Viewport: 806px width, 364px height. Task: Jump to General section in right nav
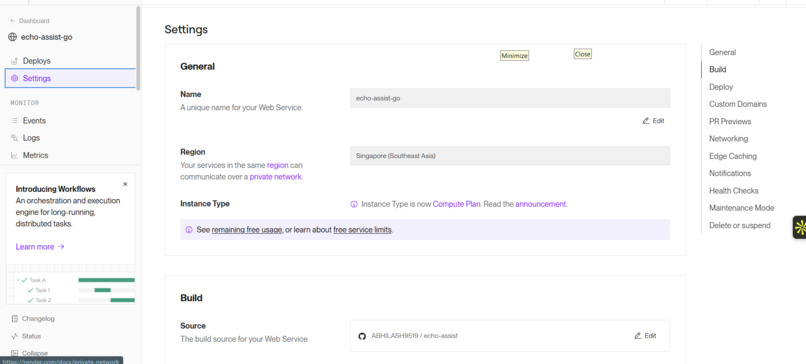722,52
